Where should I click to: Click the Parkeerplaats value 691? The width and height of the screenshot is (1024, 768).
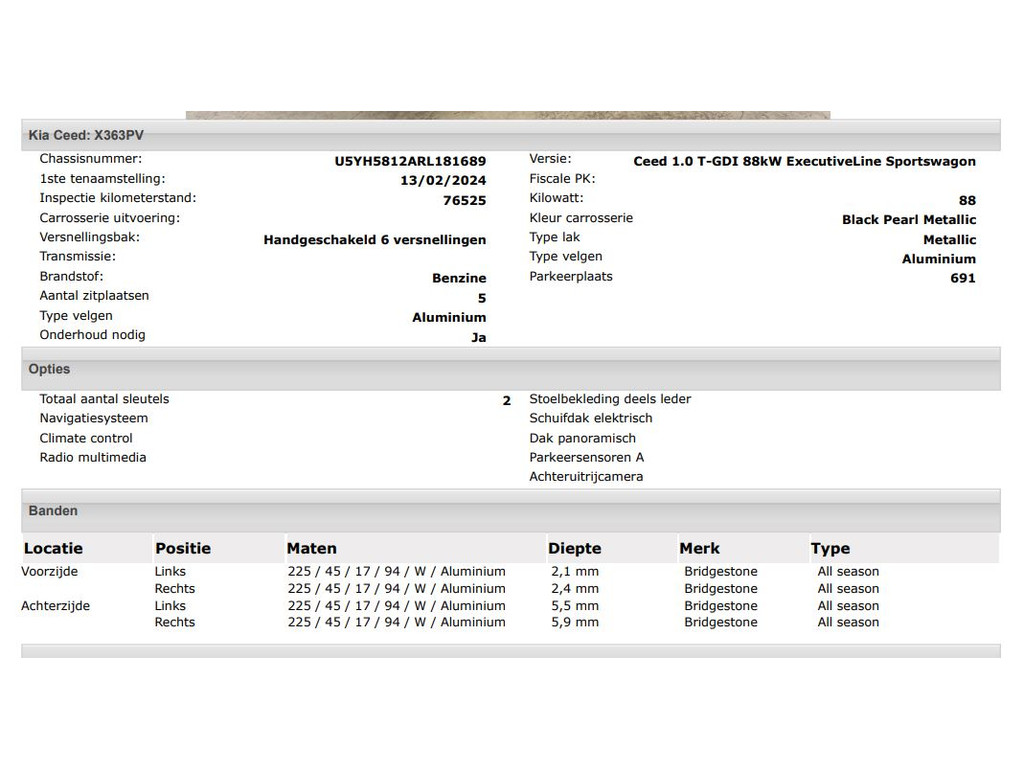(963, 278)
